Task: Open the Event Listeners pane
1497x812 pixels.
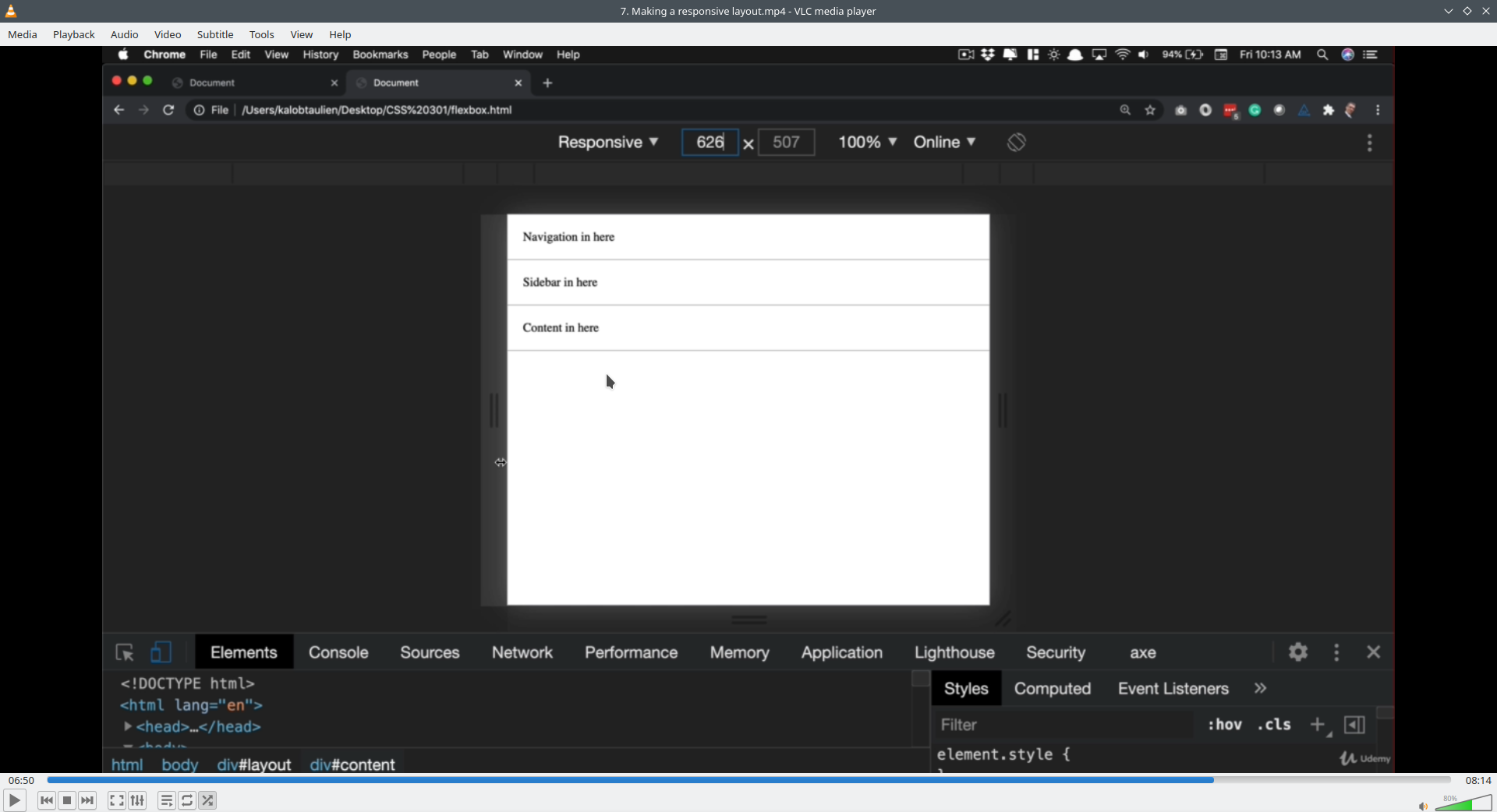Action: pyautogui.click(x=1173, y=689)
